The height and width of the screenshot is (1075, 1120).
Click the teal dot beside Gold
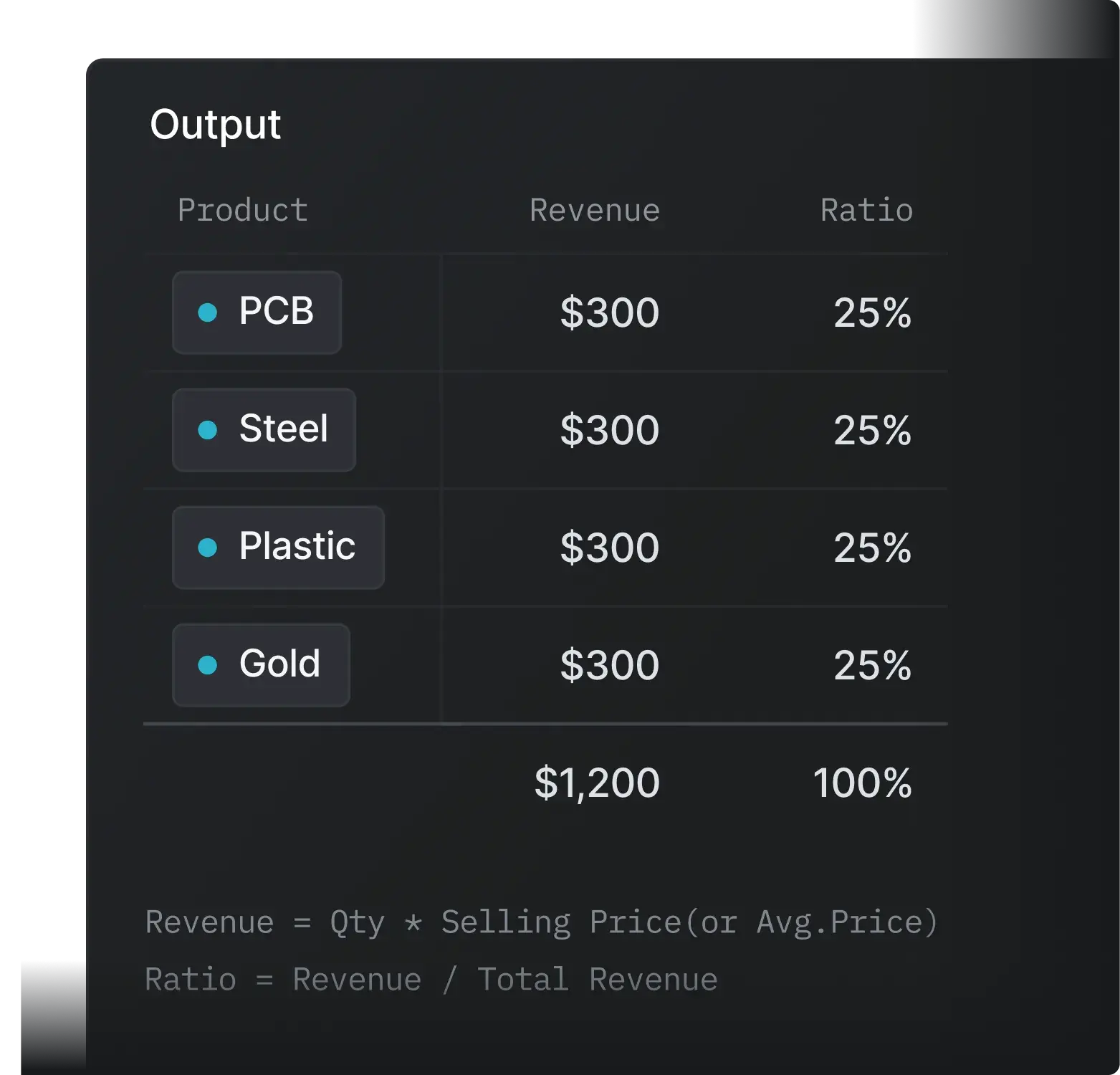207,665
